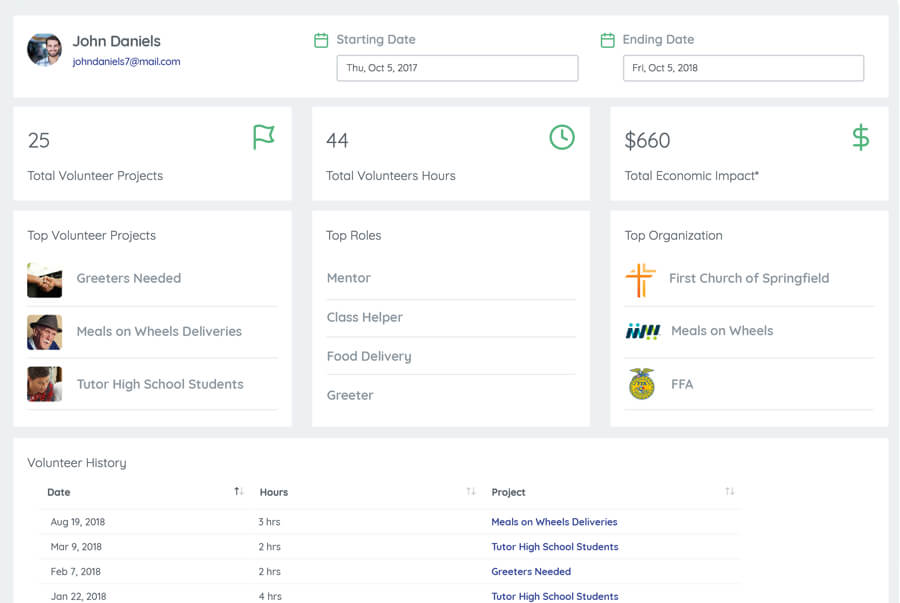Select the Meals on Wheels organization logo
This screenshot has height=603, width=900.
(643, 331)
